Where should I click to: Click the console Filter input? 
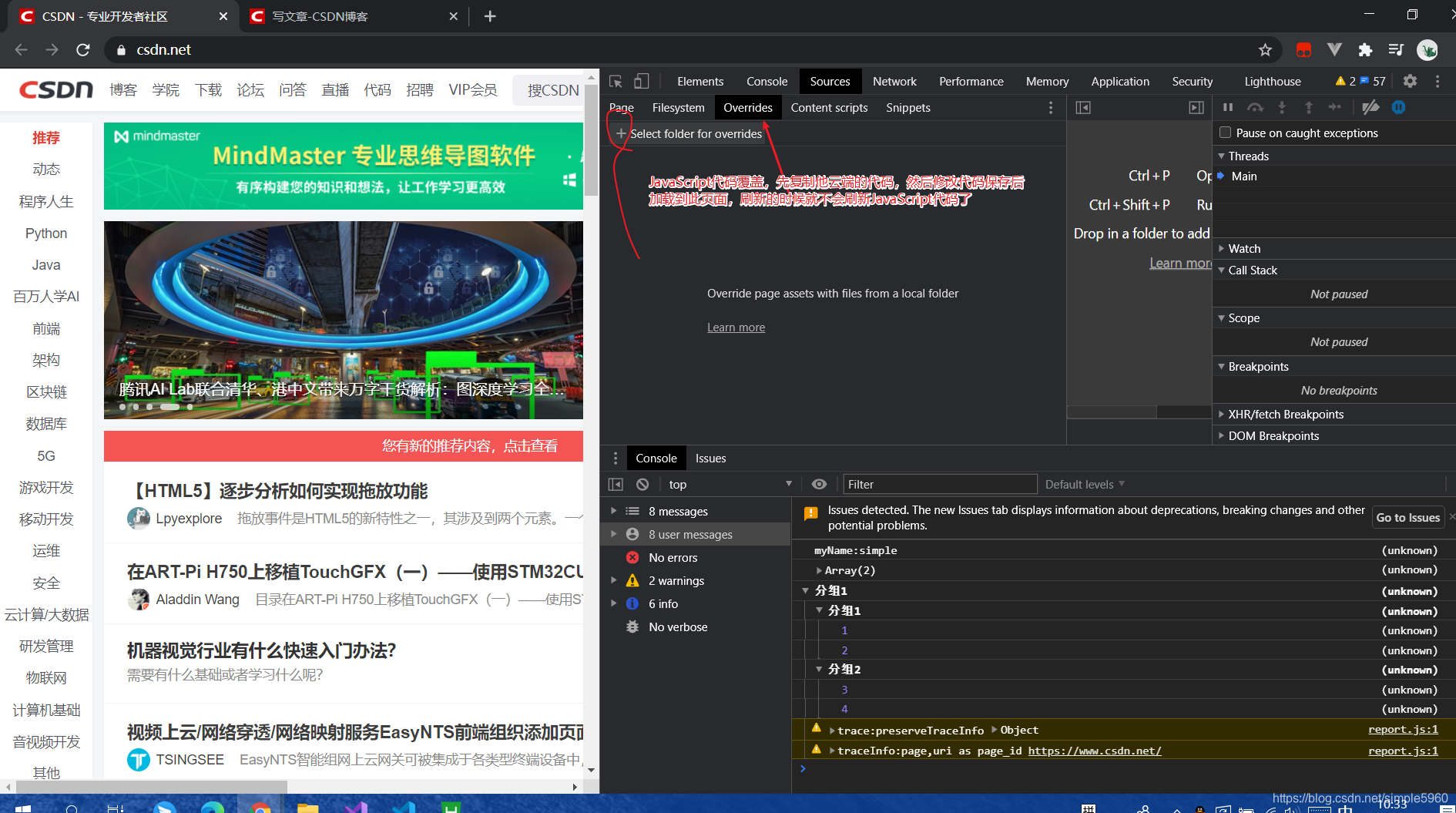940,484
